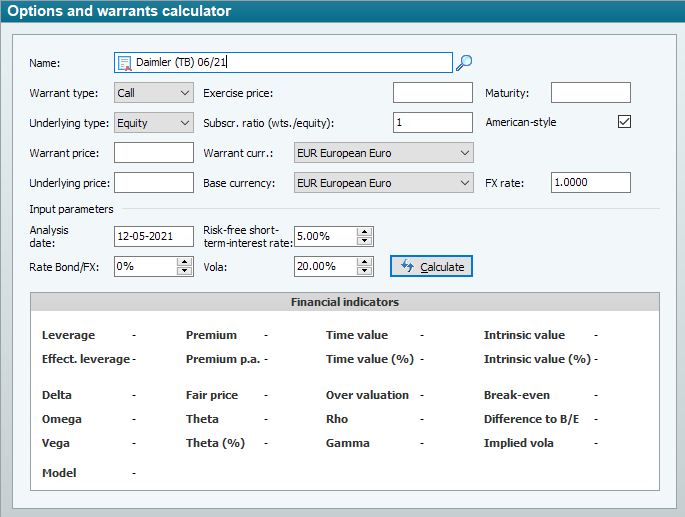Increase the Risk-free short-term interest rate
685x517 pixels.
tap(364, 232)
